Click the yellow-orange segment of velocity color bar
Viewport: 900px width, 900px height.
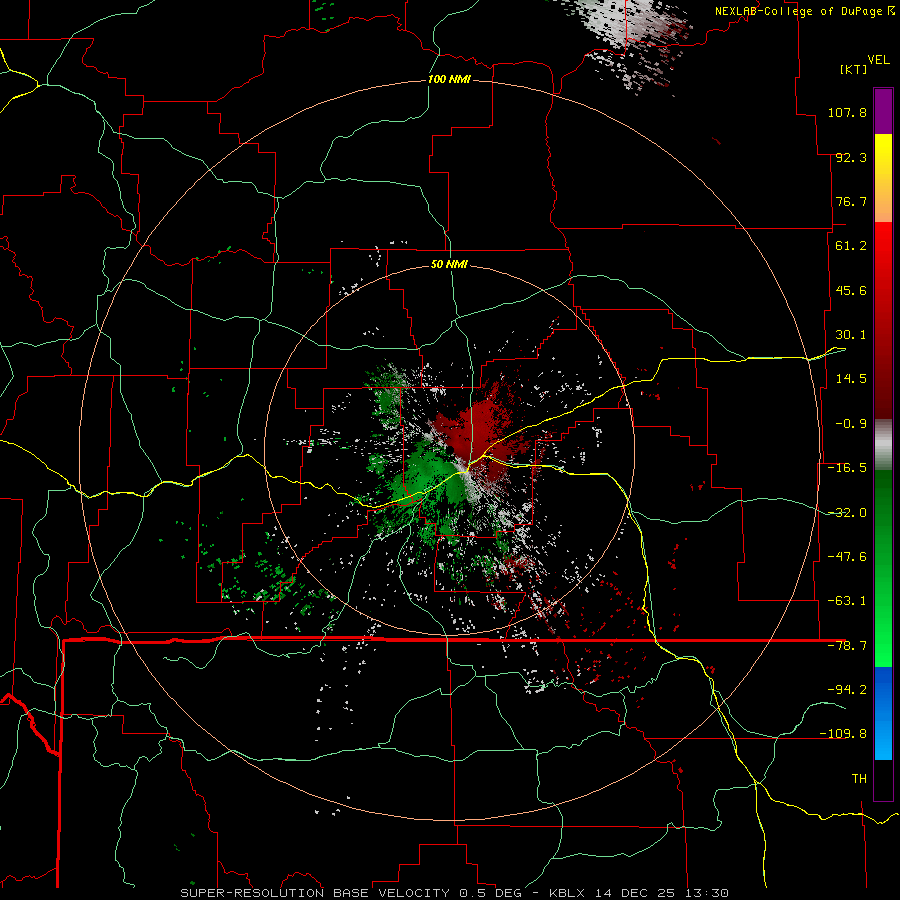pyautogui.click(x=883, y=178)
